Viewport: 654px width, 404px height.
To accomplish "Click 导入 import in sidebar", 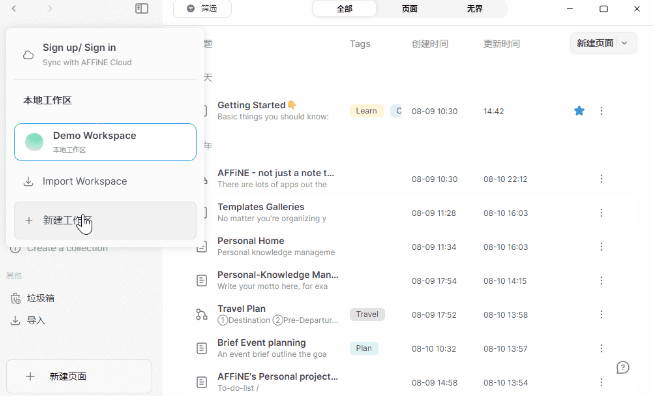I will click(36, 320).
